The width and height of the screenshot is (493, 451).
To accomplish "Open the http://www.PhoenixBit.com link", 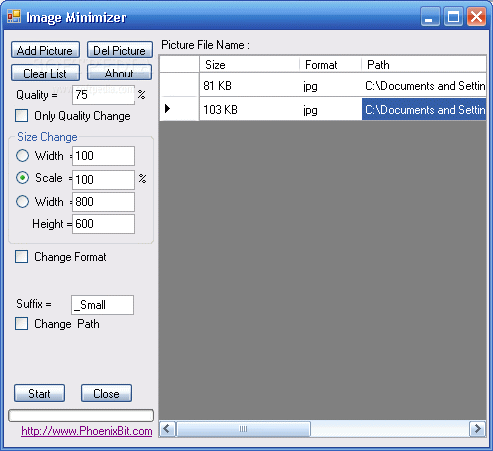I will [87, 431].
